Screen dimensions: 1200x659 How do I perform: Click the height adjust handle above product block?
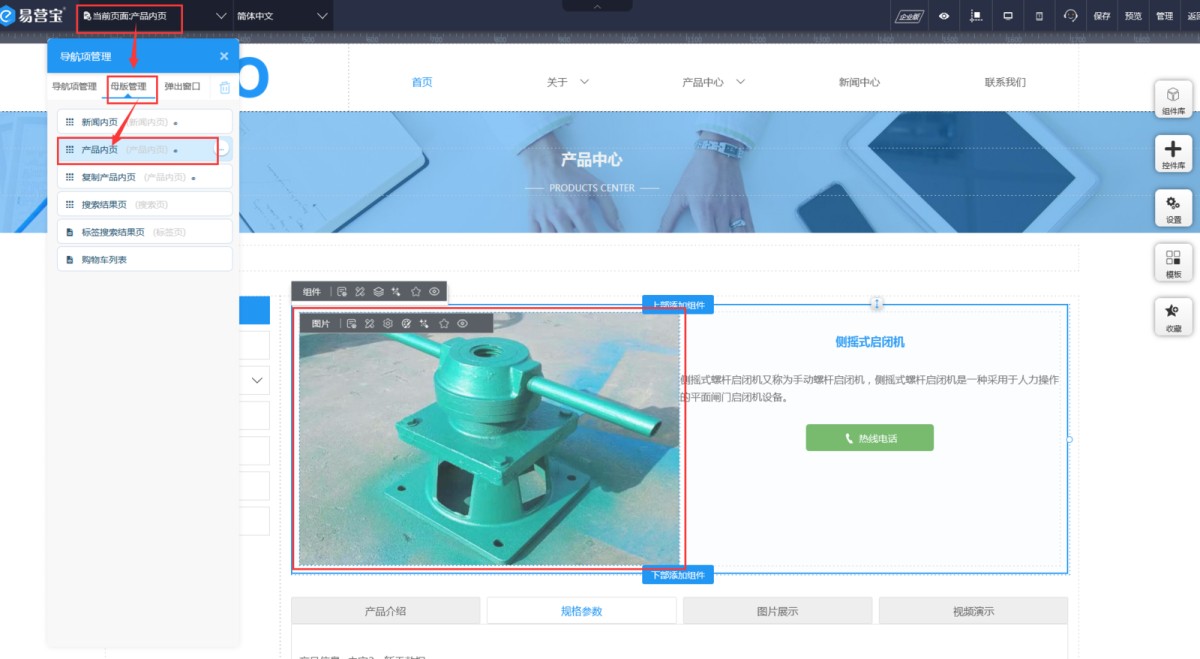pos(877,304)
